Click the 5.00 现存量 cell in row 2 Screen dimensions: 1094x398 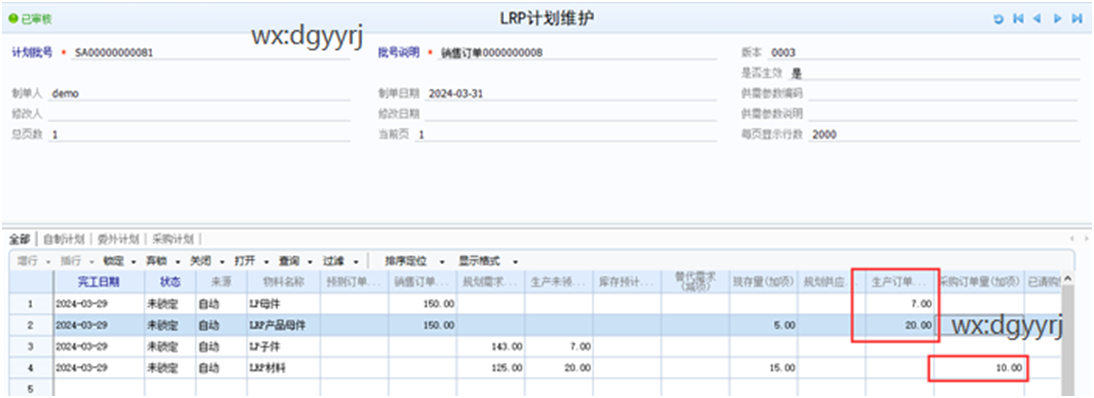(x=763, y=325)
